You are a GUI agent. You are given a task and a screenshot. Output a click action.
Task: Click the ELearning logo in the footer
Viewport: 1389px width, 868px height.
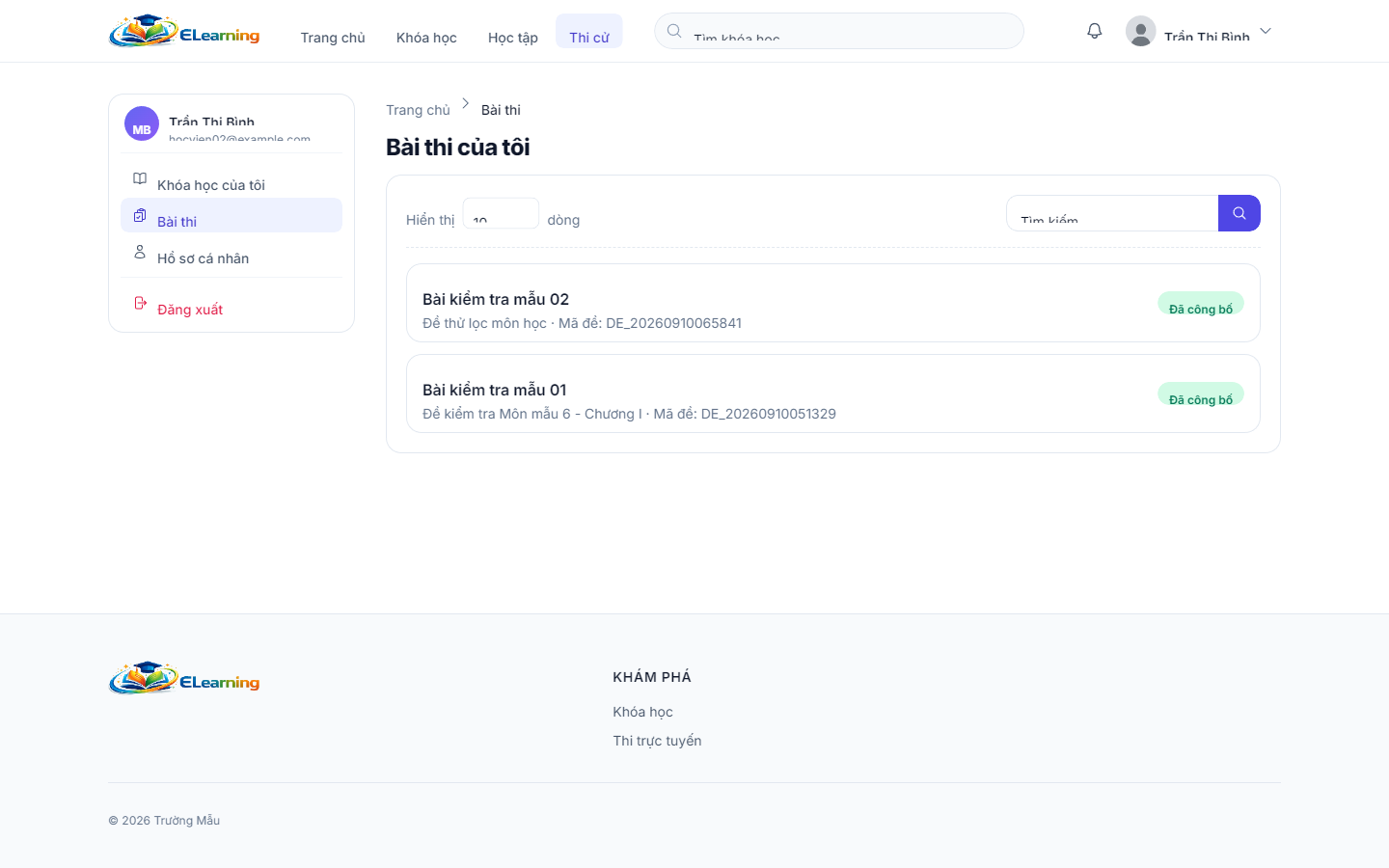tap(184, 678)
